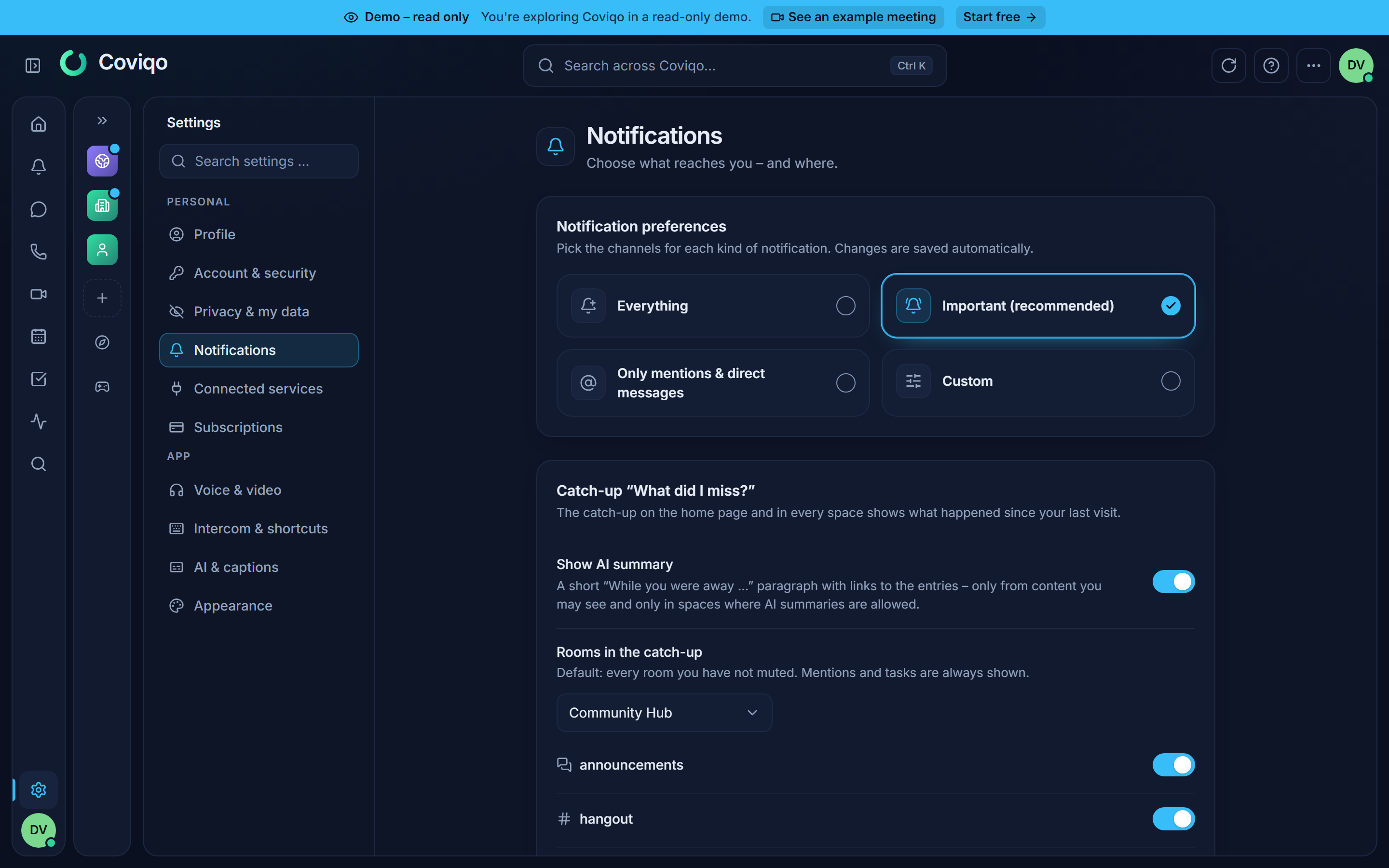Open green person space icon
This screenshot has height=868, width=1389.
[x=102, y=250]
